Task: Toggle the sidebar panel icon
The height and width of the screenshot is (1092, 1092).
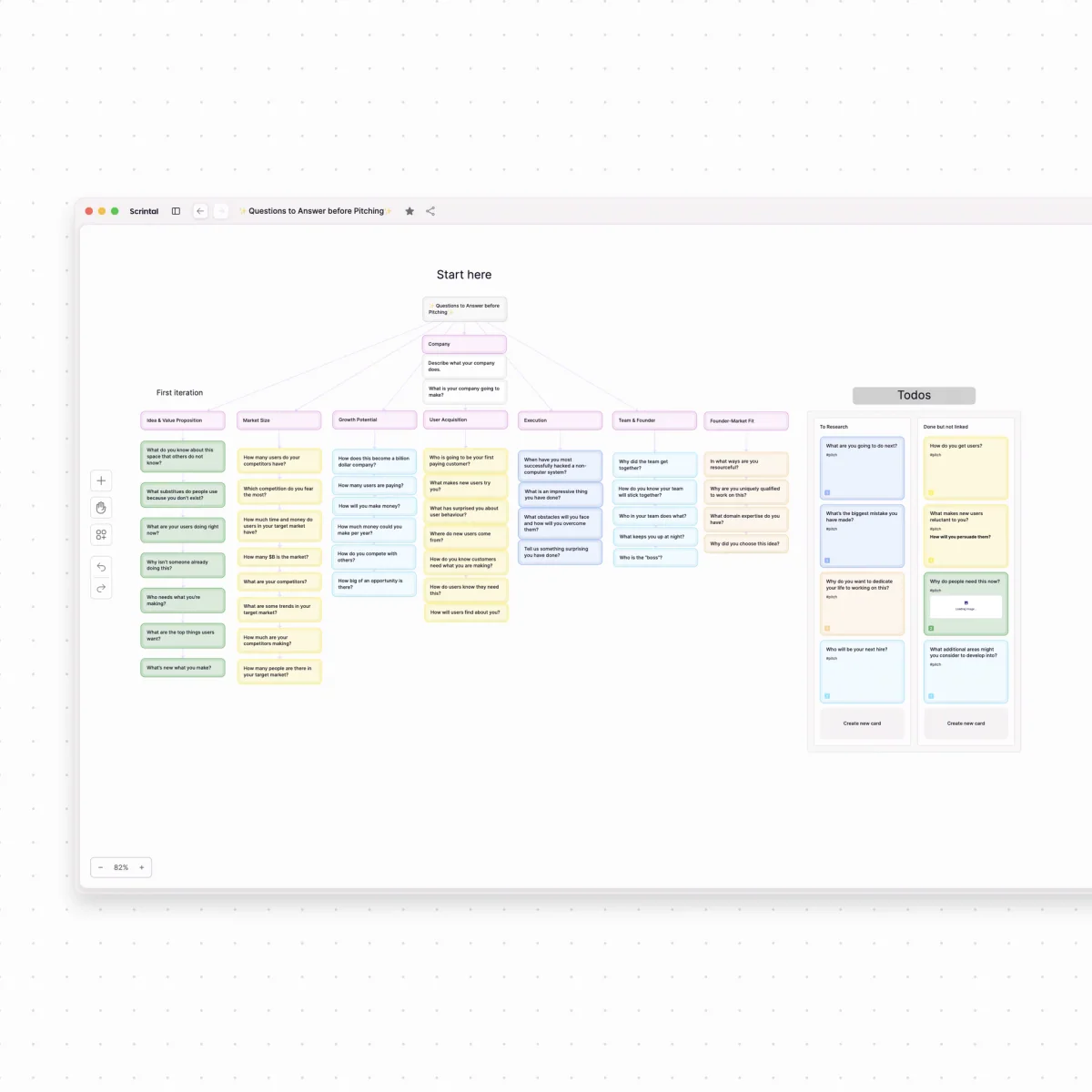Action: click(176, 211)
